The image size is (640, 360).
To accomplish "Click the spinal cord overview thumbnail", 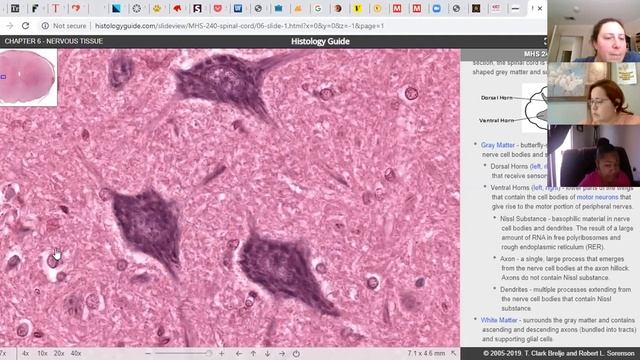I will [x=28, y=77].
